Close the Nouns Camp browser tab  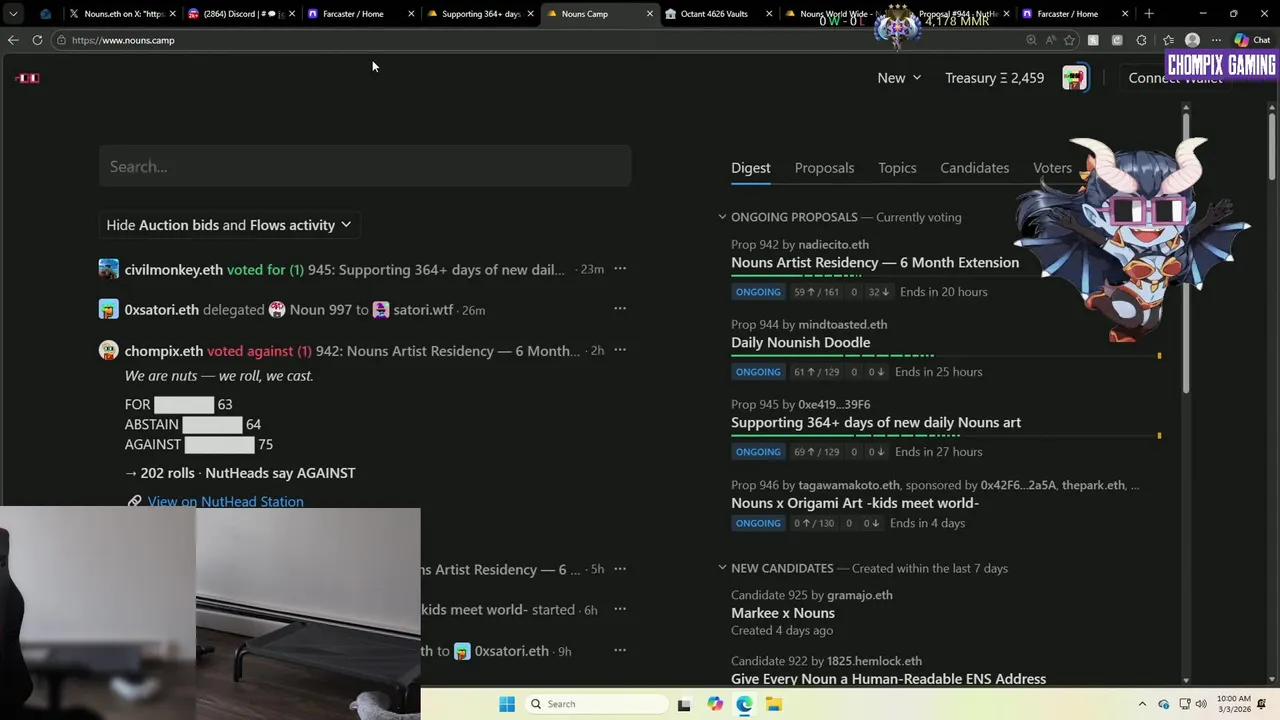coord(650,14)
